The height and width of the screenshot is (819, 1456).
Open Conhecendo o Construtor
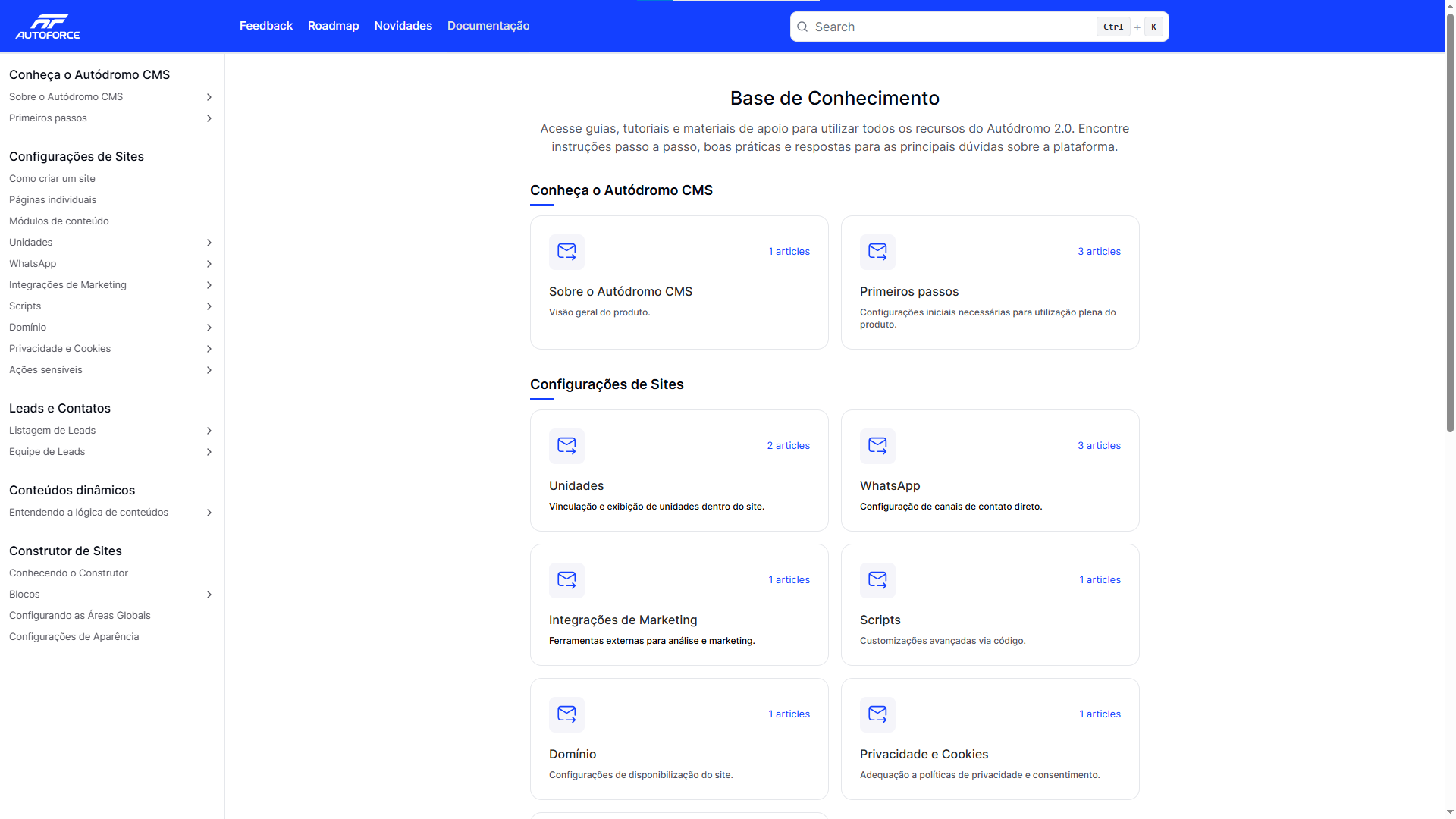(x=68, y=573)
